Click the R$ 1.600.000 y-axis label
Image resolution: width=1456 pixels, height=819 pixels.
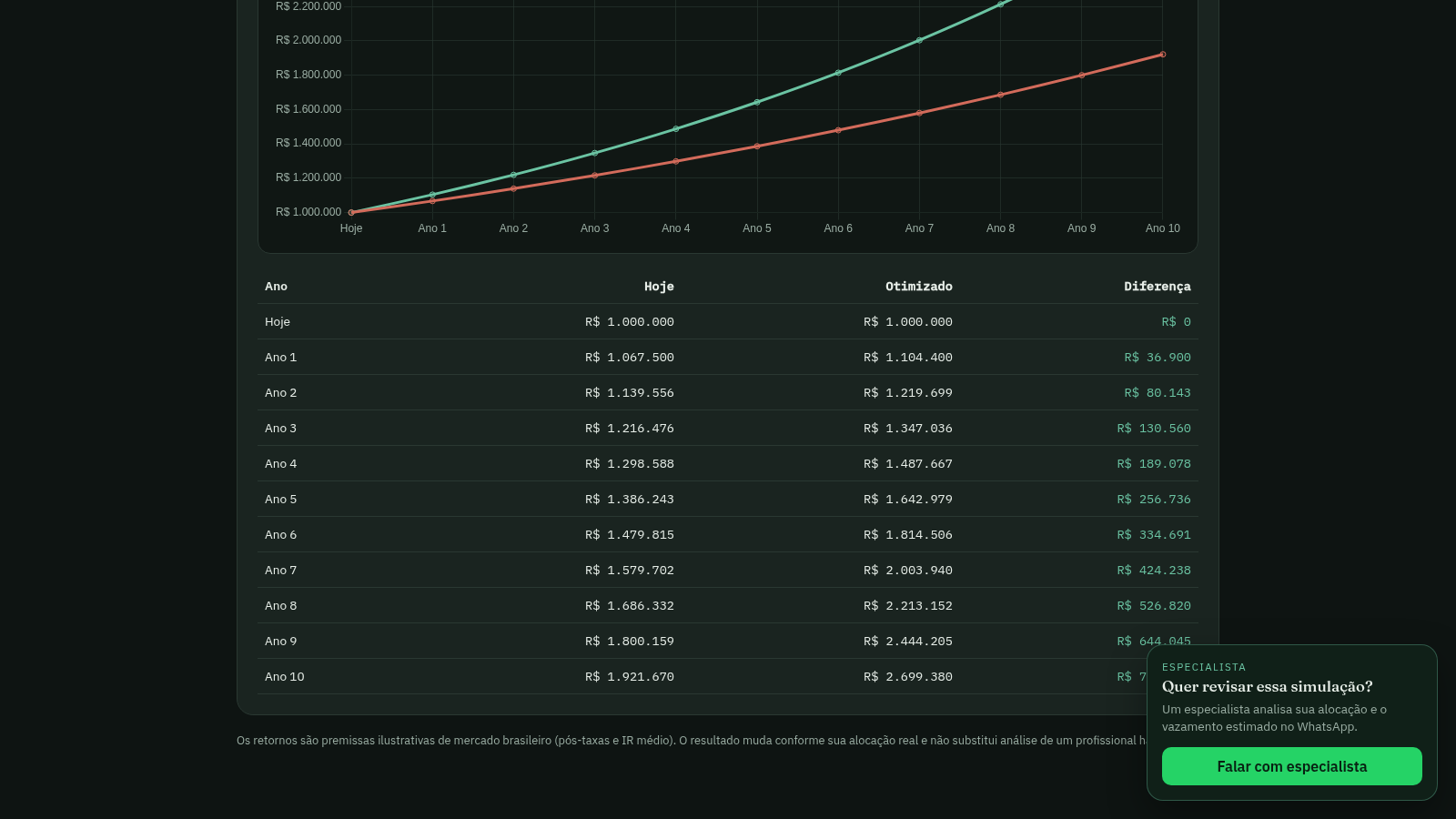pos(308,109)
